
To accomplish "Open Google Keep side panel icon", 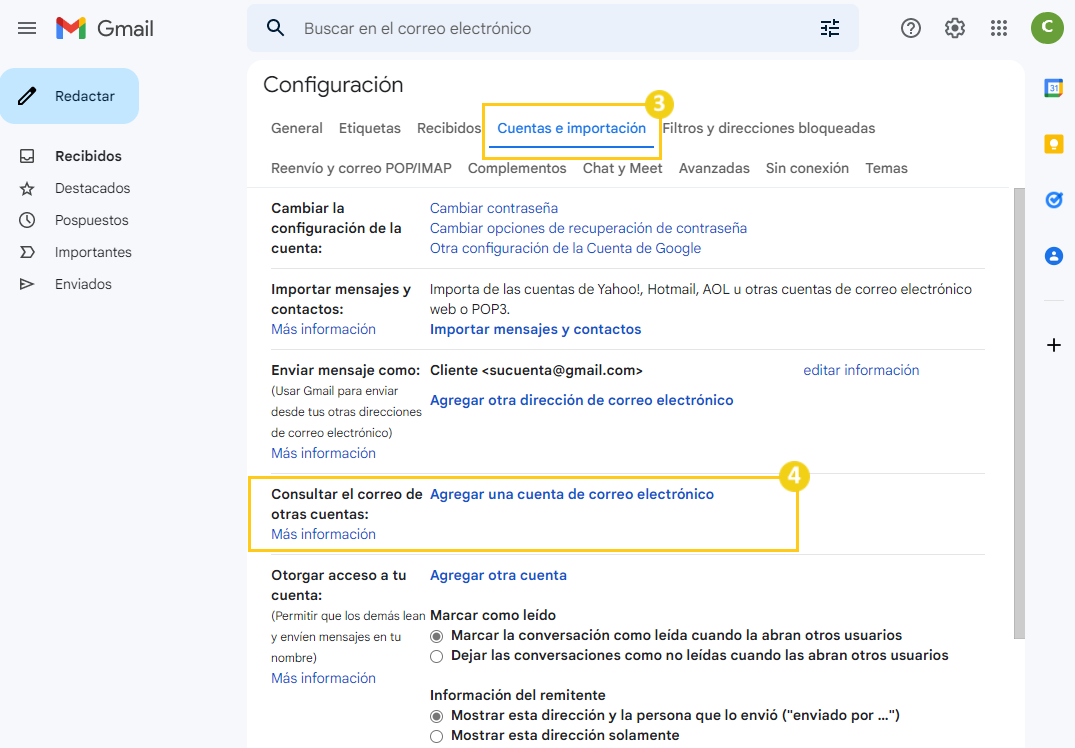I will [x=1054, y=144].
